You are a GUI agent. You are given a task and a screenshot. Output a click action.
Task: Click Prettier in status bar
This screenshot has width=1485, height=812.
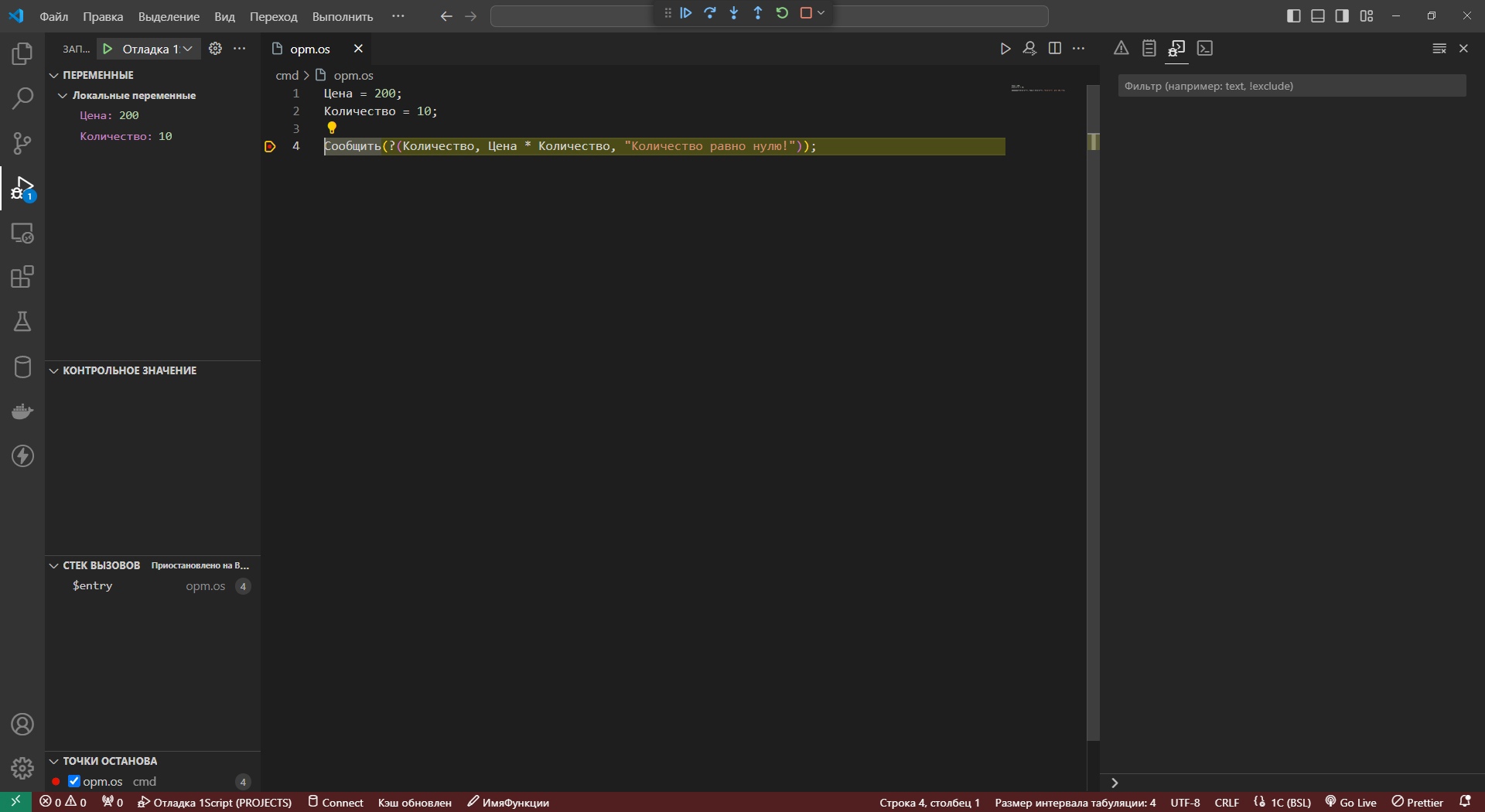point(1418,803)
